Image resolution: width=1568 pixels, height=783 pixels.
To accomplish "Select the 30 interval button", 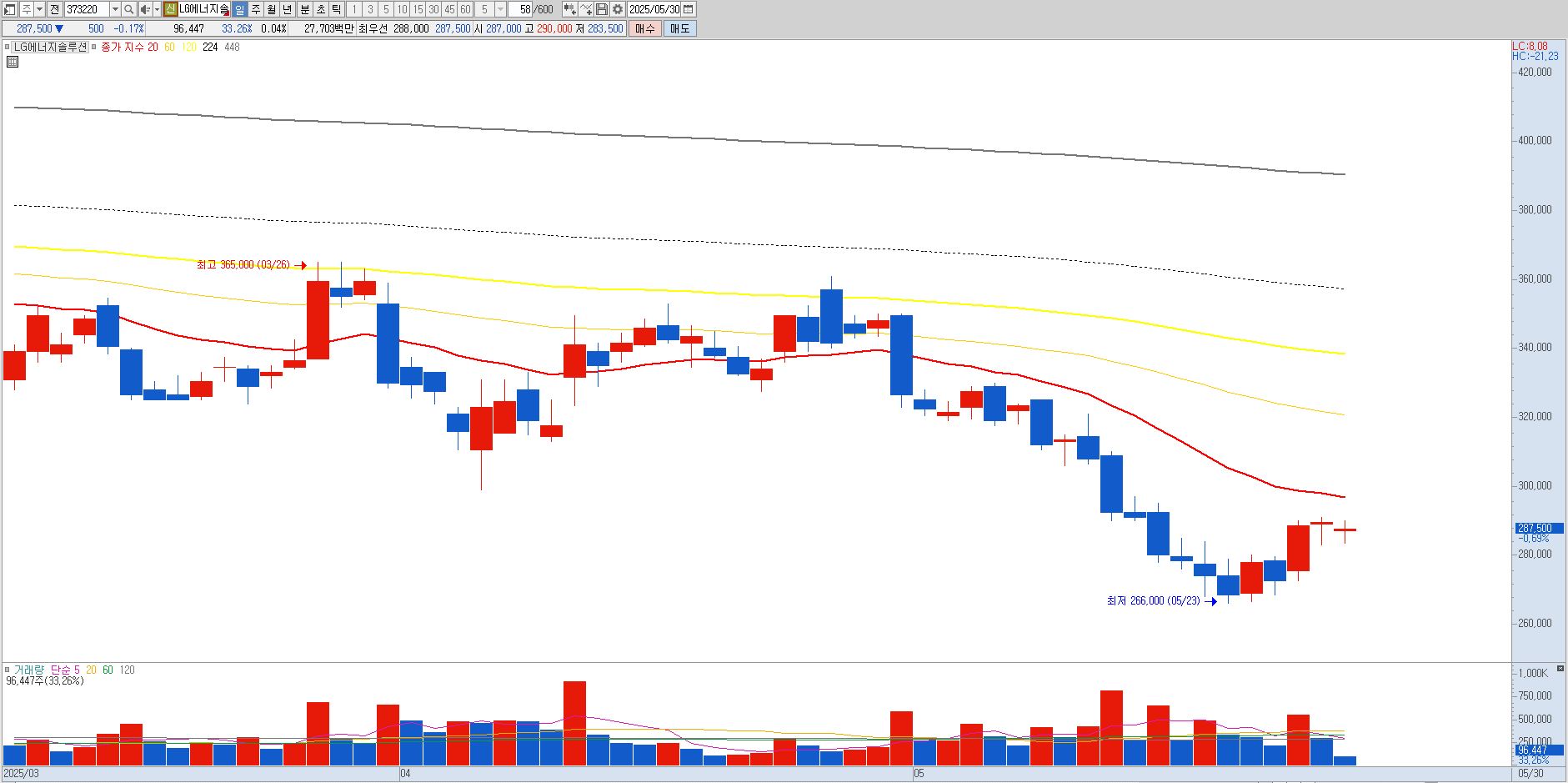I will pos(433,9).
